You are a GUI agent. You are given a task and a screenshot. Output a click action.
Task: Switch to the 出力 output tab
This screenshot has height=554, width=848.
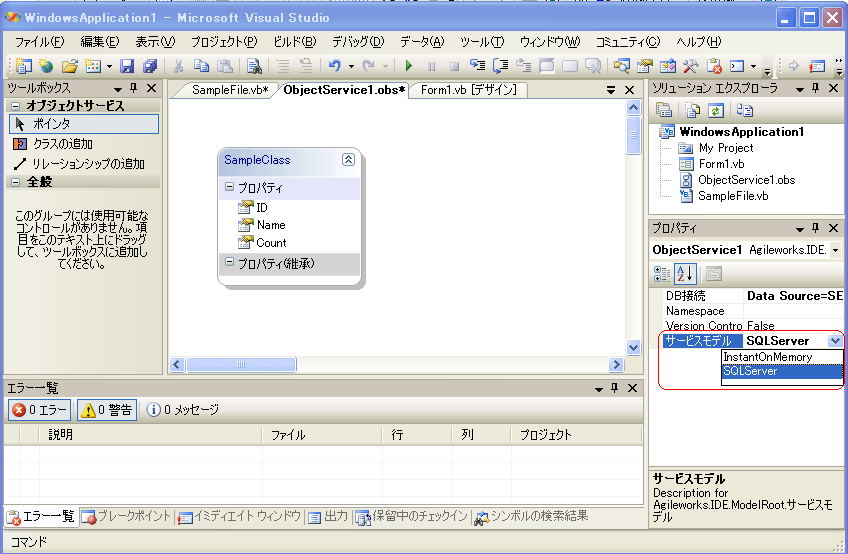tap(329, 517)
